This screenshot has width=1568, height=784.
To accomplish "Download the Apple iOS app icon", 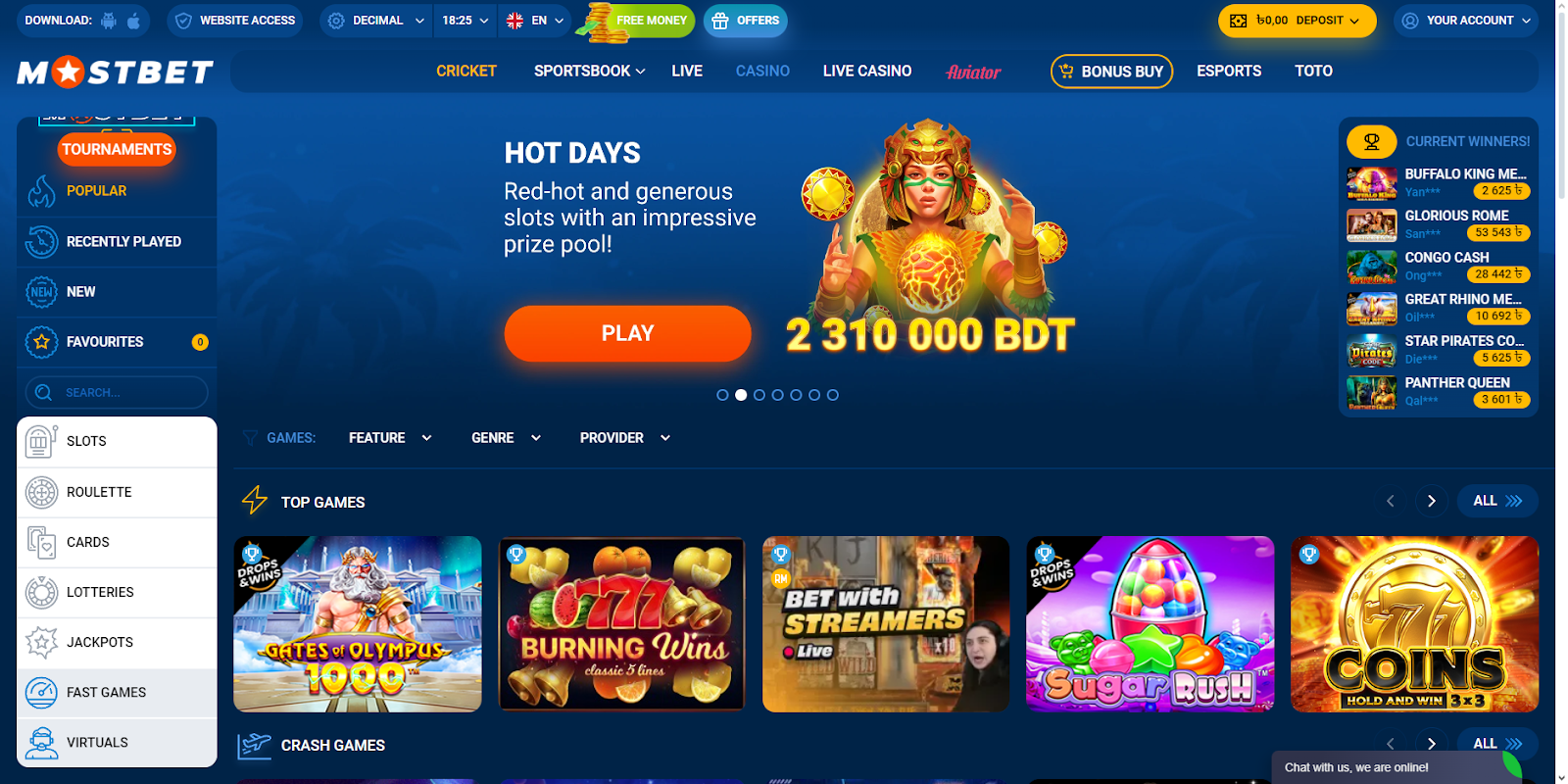I will point(133,21).
